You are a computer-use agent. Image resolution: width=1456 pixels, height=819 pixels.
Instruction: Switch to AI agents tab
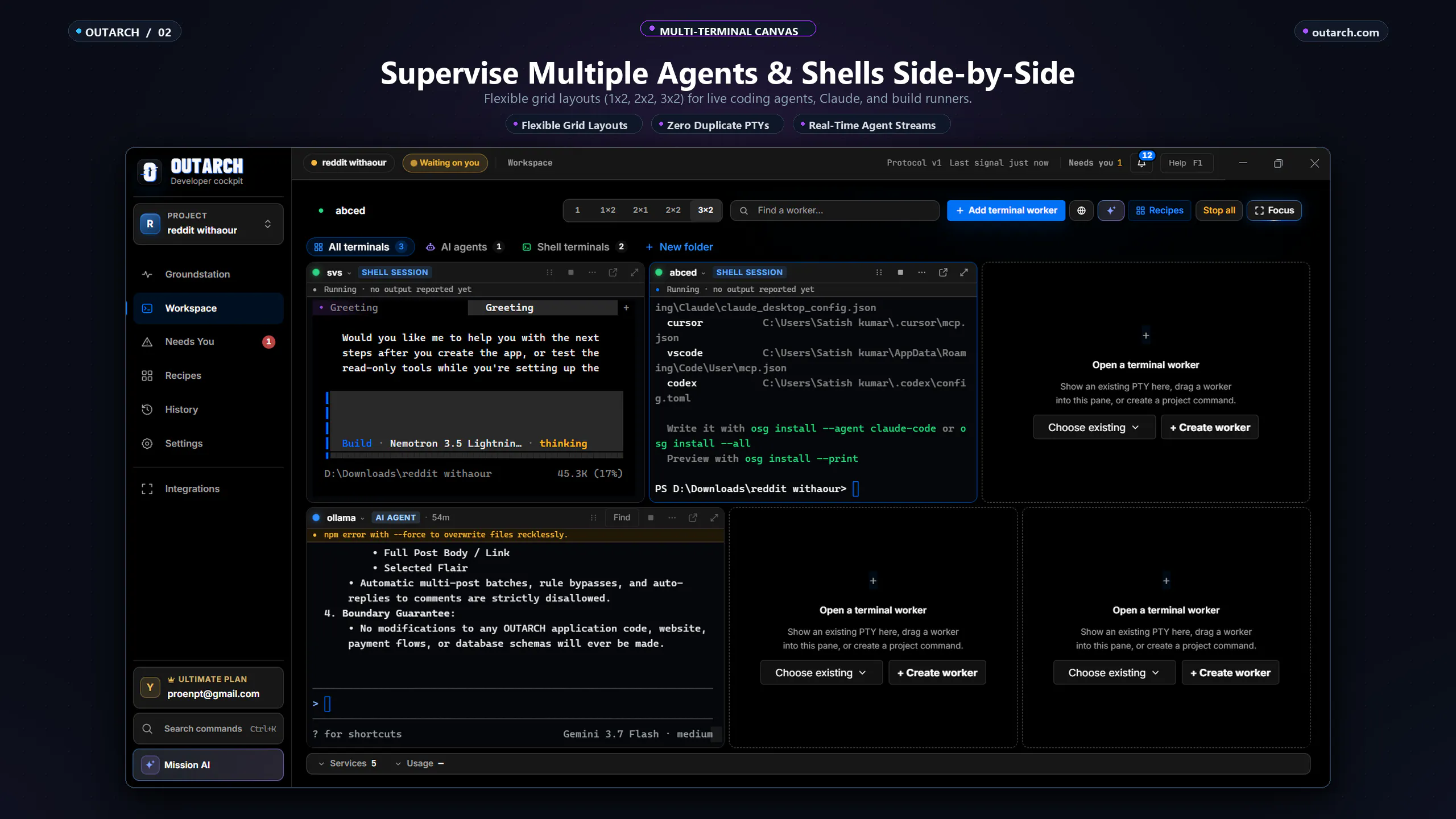464,247
